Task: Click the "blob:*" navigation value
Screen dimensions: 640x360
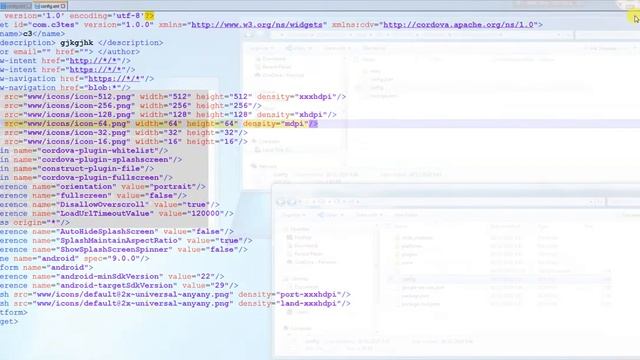Action: [102, 88]
